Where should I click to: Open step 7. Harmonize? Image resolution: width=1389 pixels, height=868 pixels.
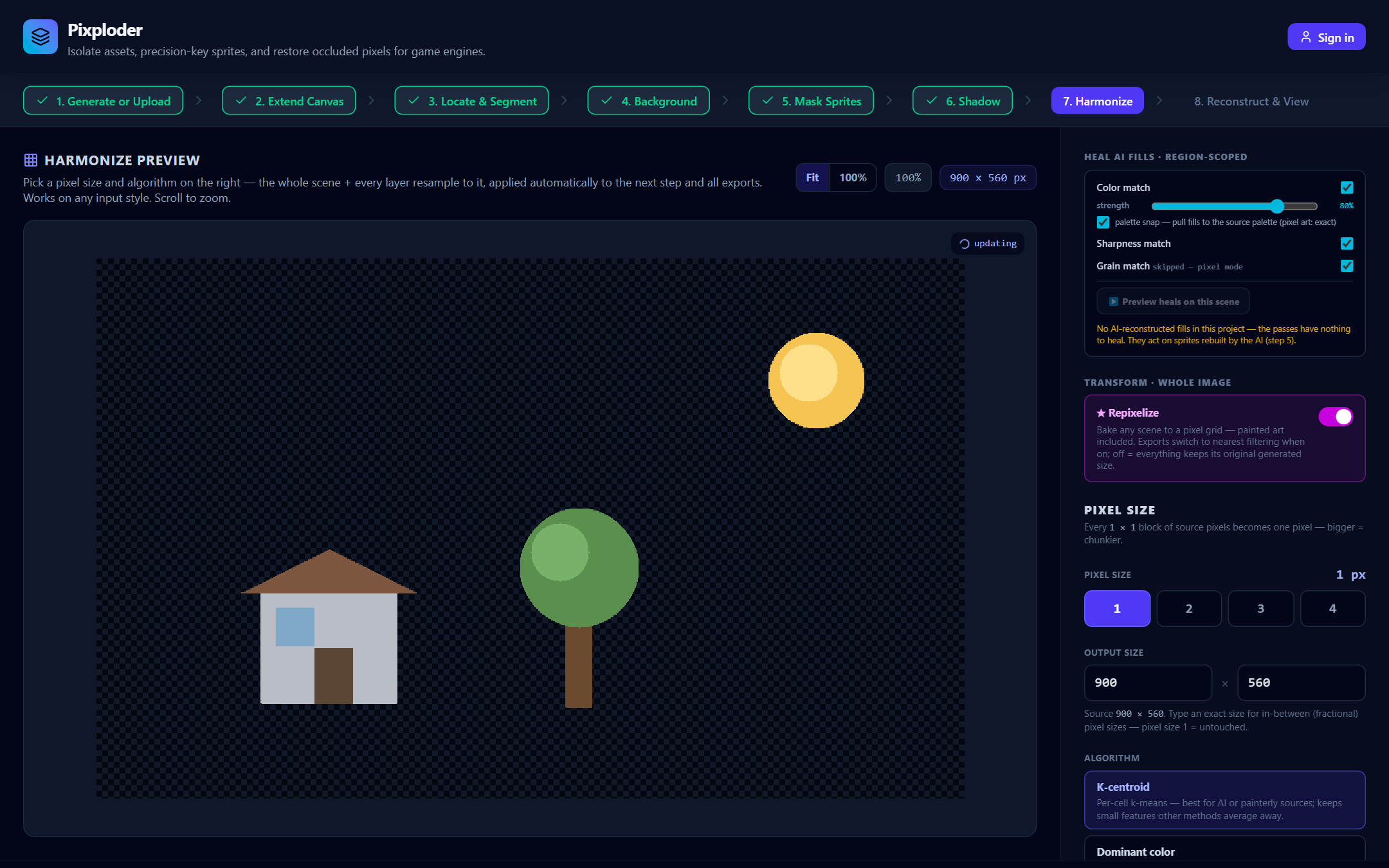coord(1098,101)
